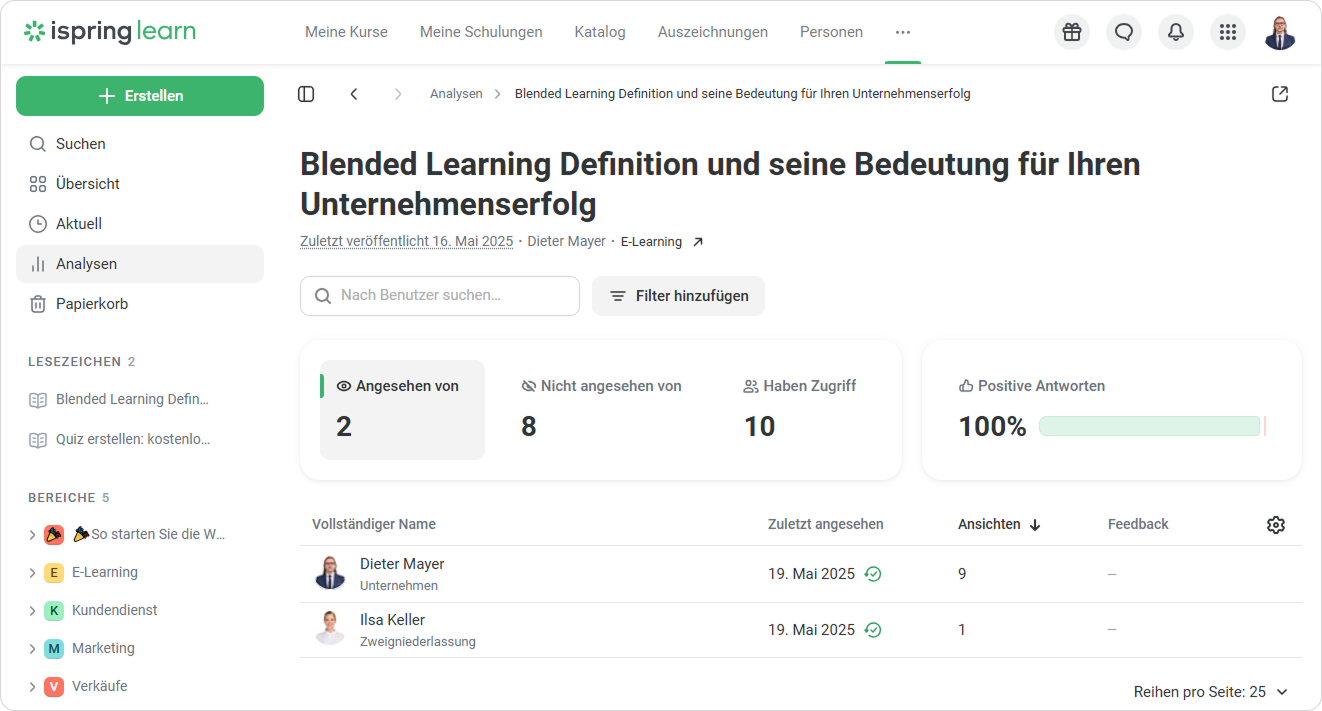Open the more tabs ellipsis menu

(x=903, y=32)
